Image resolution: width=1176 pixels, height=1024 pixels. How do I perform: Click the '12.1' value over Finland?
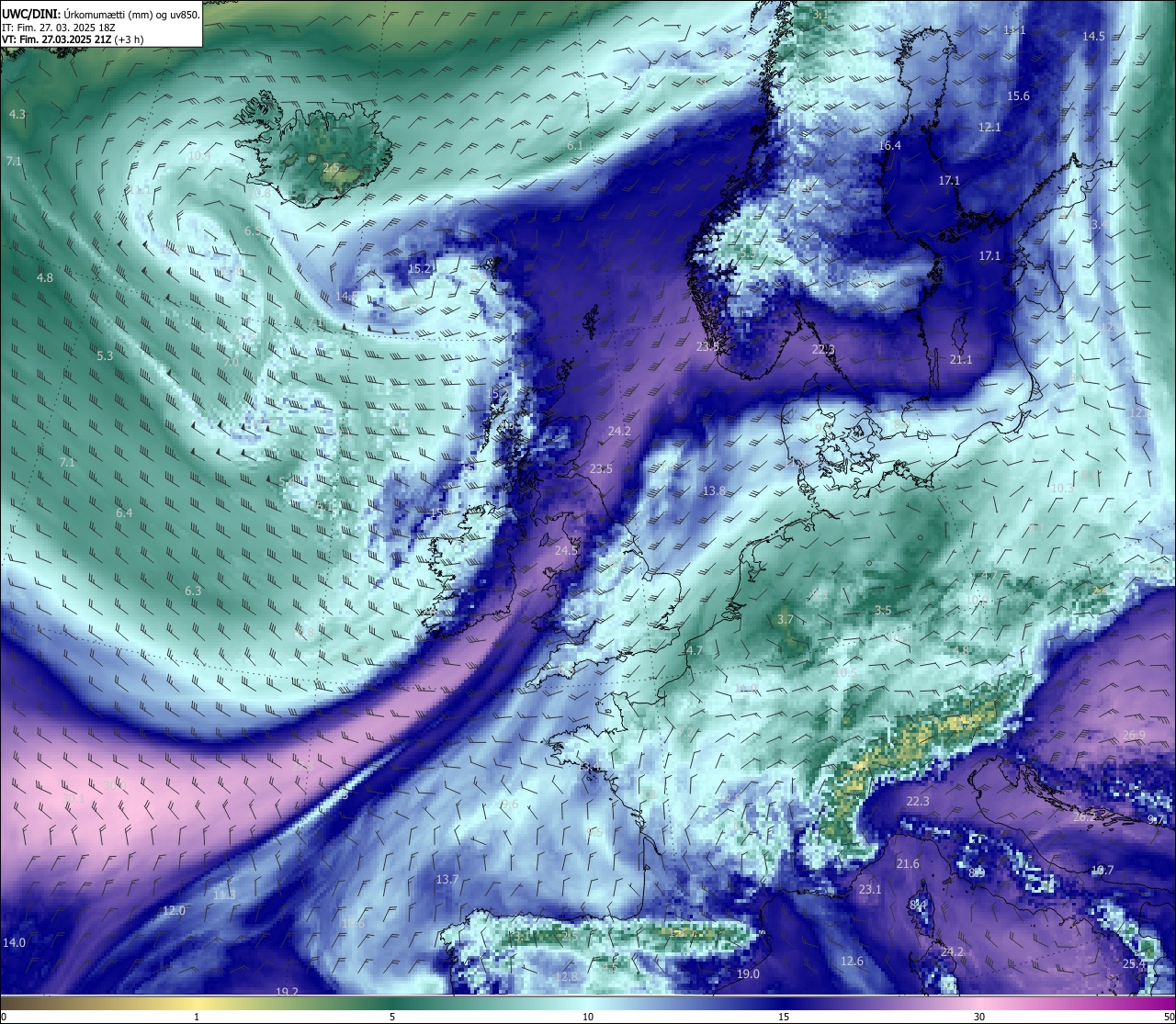(x=989, y=128)
